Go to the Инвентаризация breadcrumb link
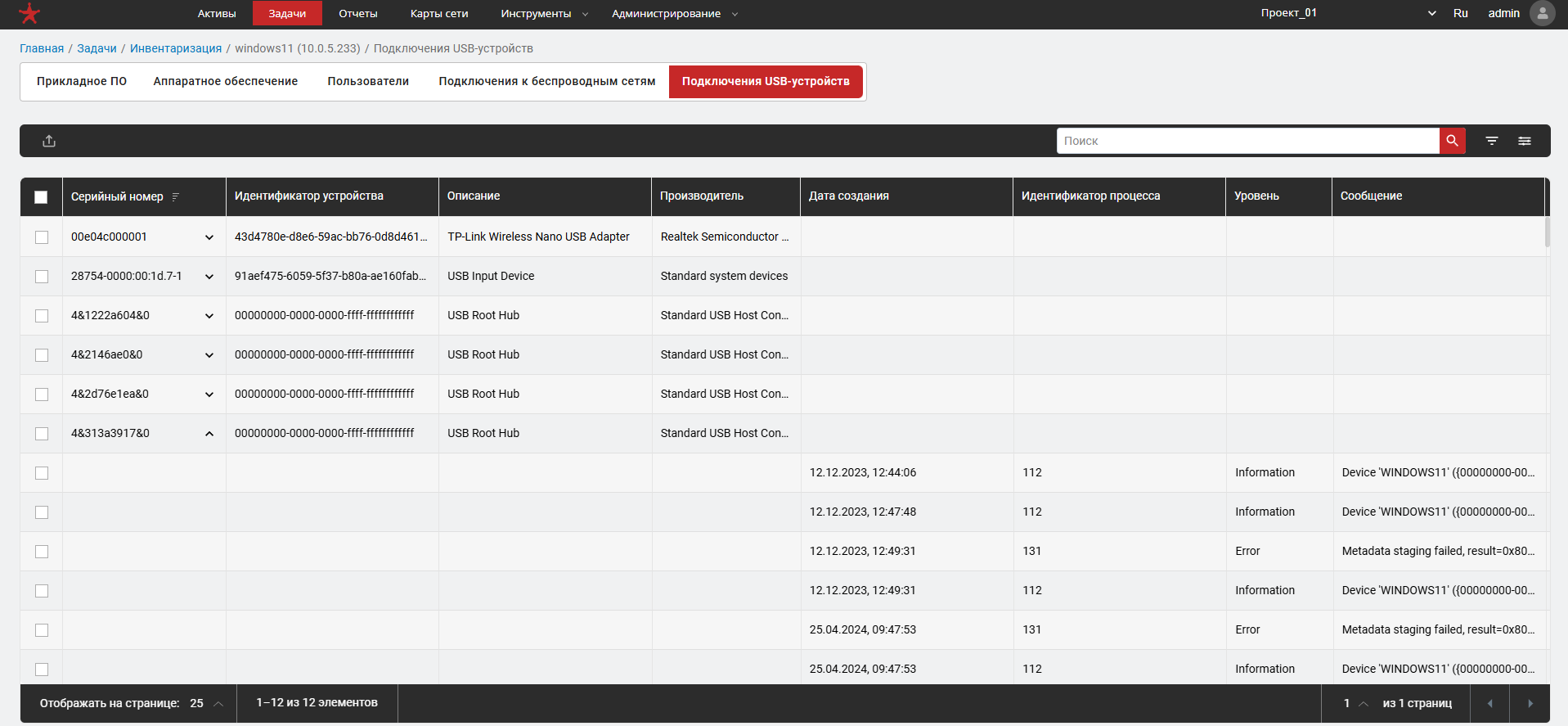Screen dimensions: 1568x726 point(176,48)
